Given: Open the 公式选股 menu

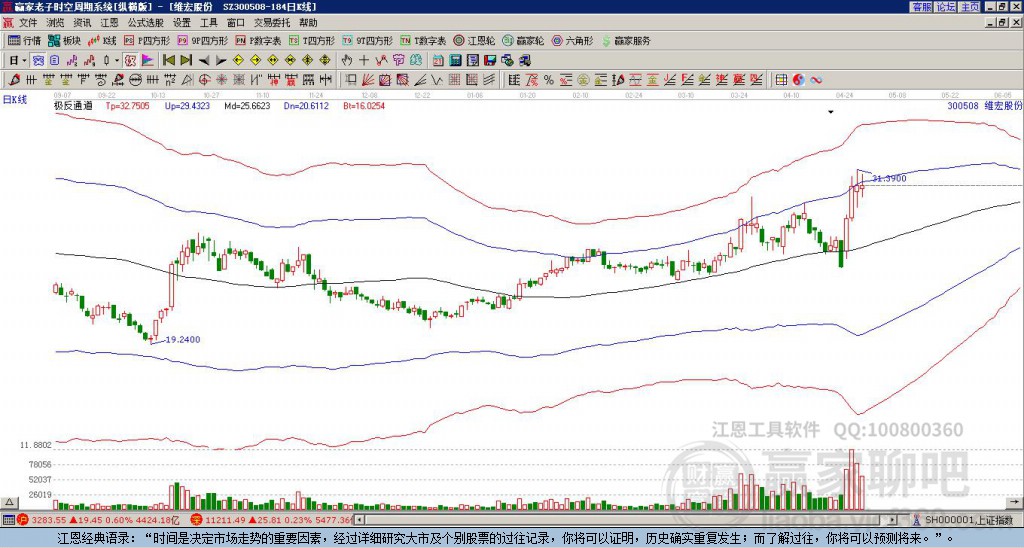Looking at the screenshot, I should 146,23.
